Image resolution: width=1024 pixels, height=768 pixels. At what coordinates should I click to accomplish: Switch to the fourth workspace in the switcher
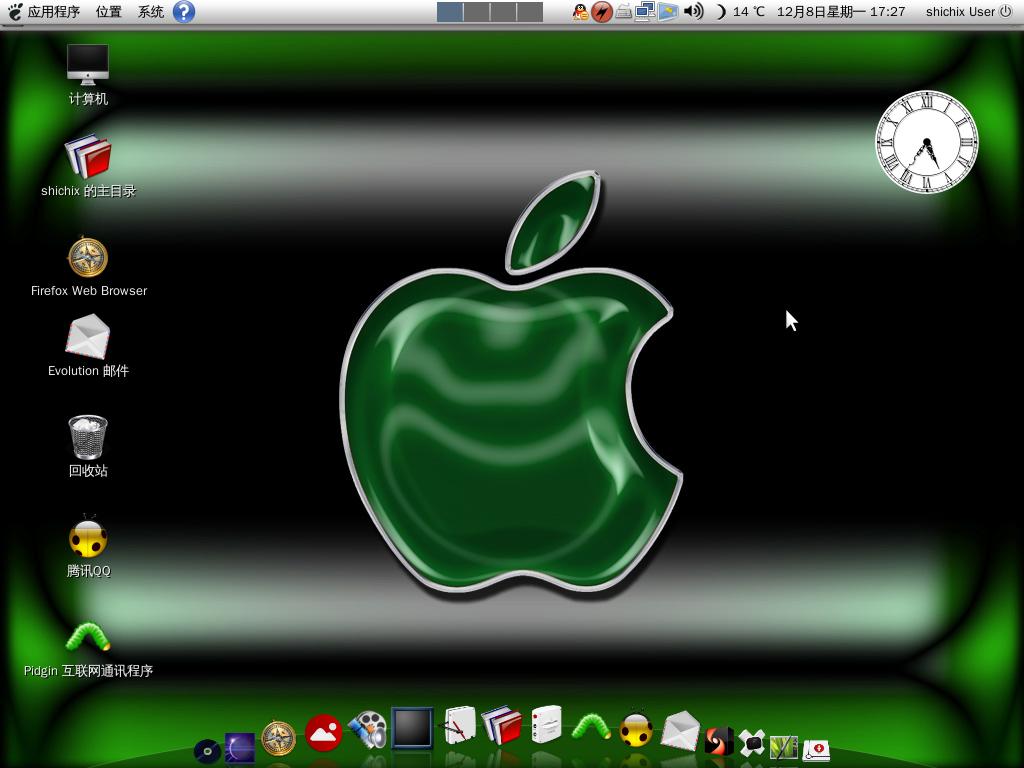point(530,12)
